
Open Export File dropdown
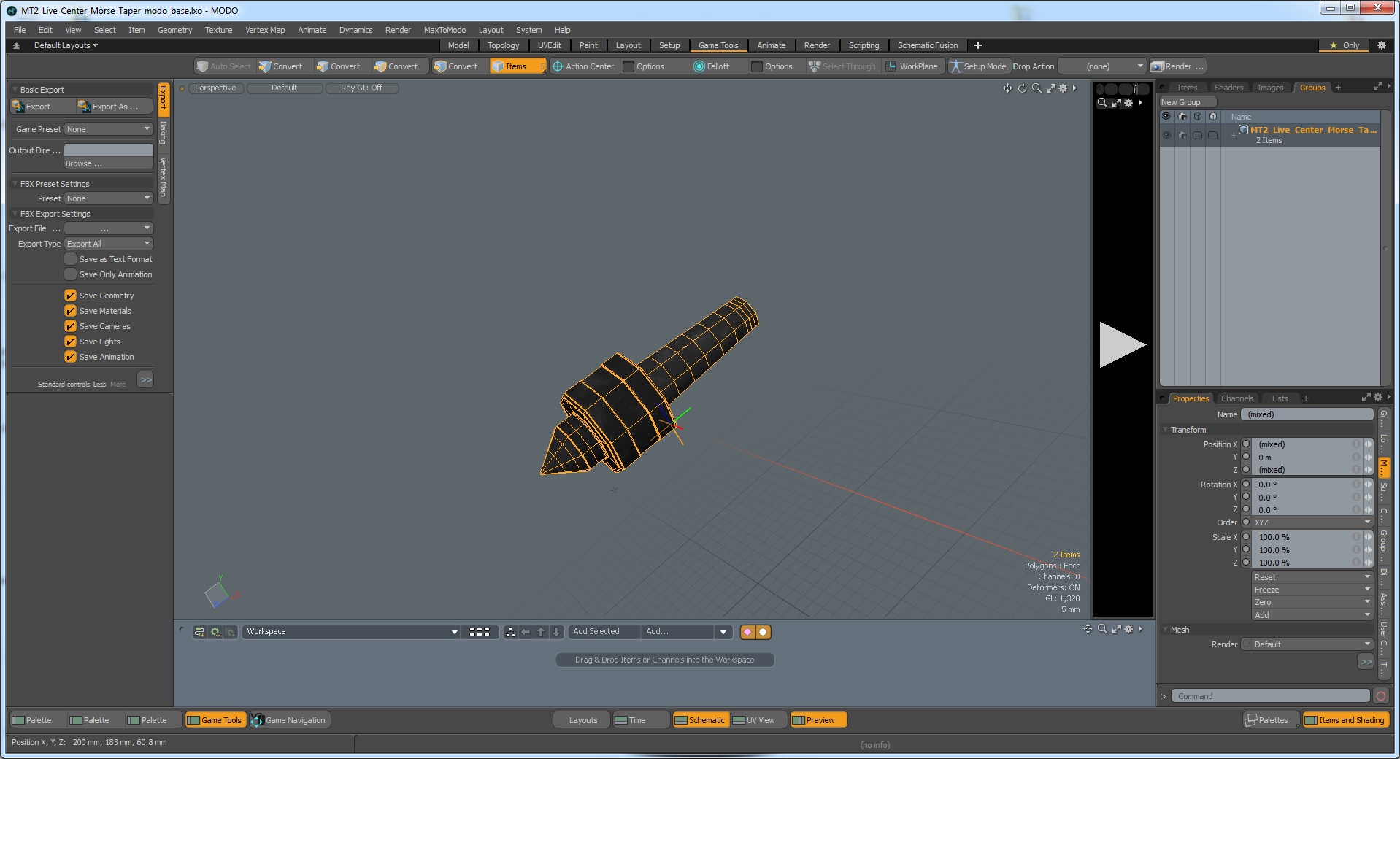pyautogui.click(x=109, y=228)
